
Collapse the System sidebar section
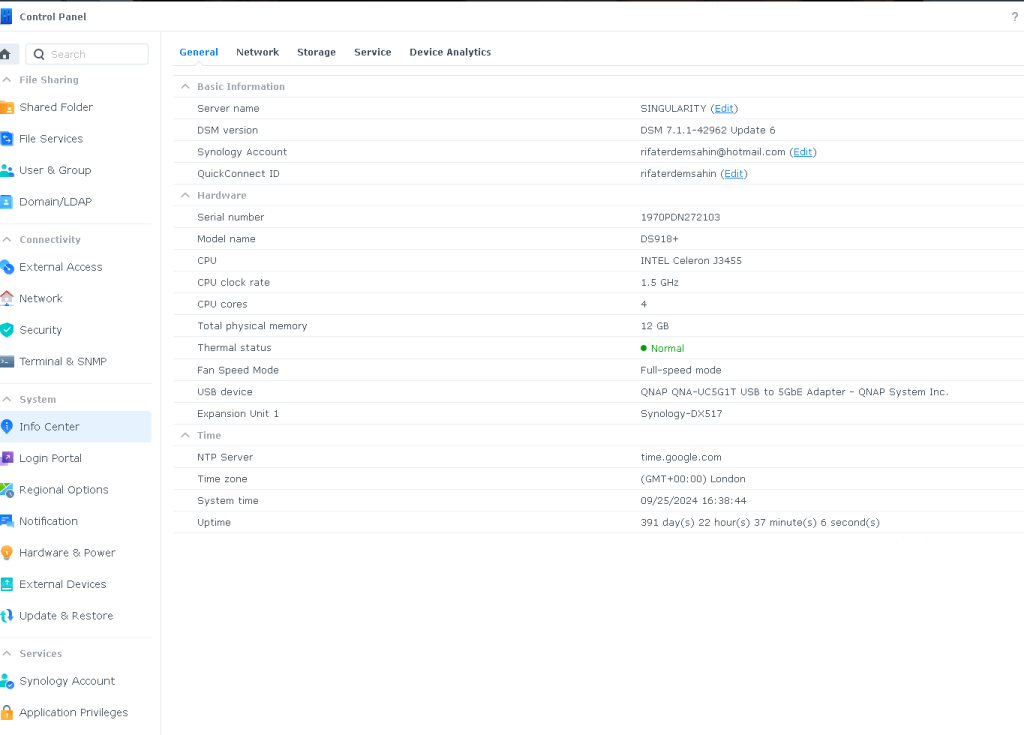[7, 399]
